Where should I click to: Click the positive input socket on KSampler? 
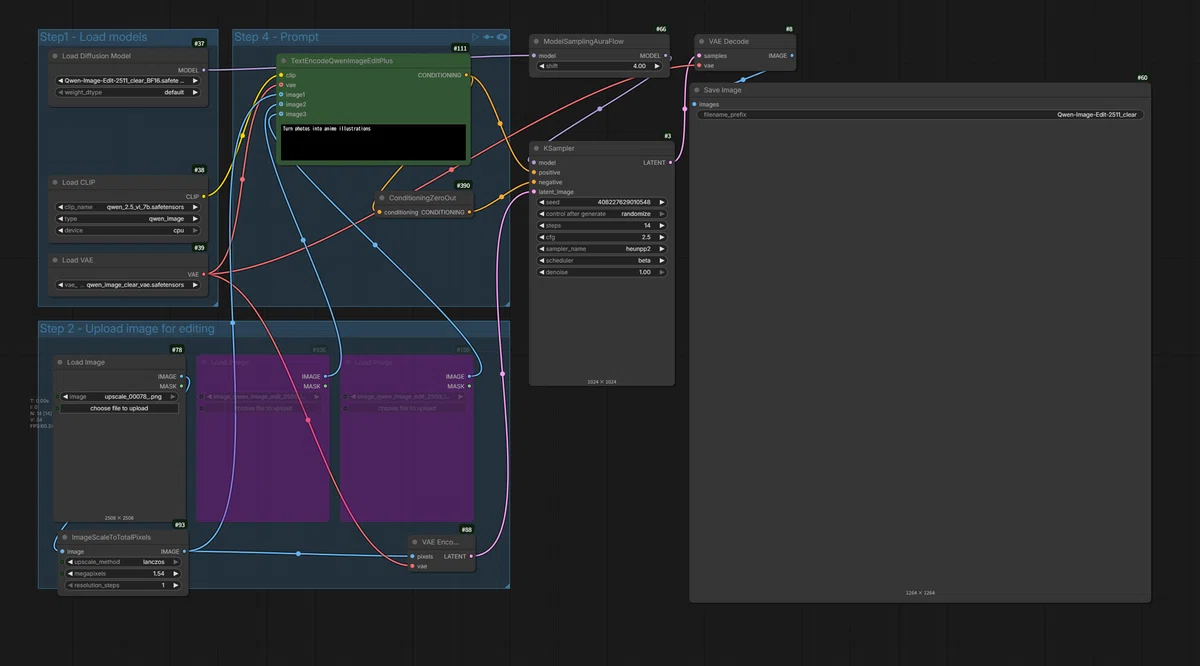[x=534, y=172]
